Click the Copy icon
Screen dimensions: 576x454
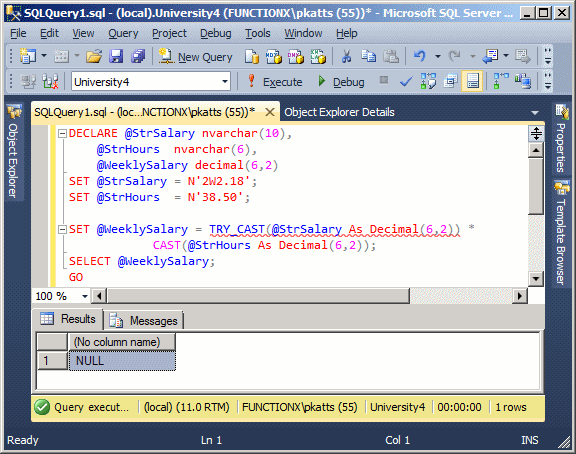click(368, 57)
